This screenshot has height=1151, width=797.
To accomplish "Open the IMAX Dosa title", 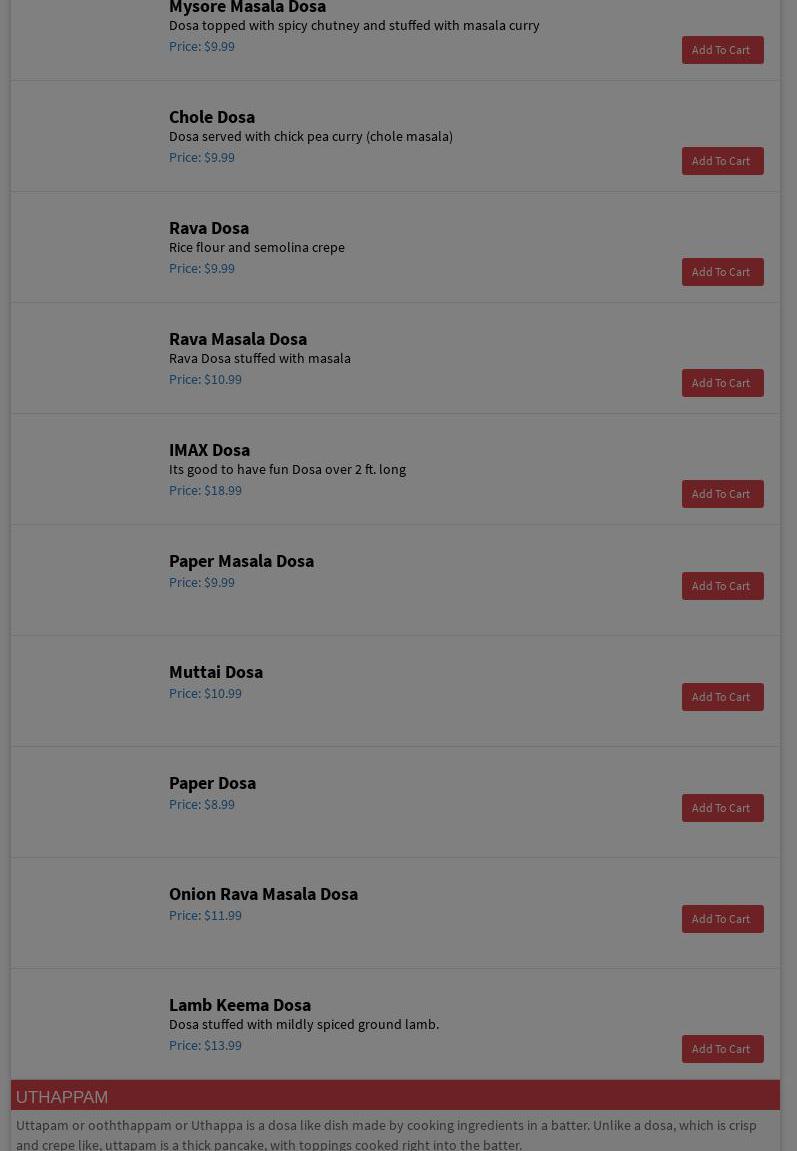I will click(x=209, y=450).
